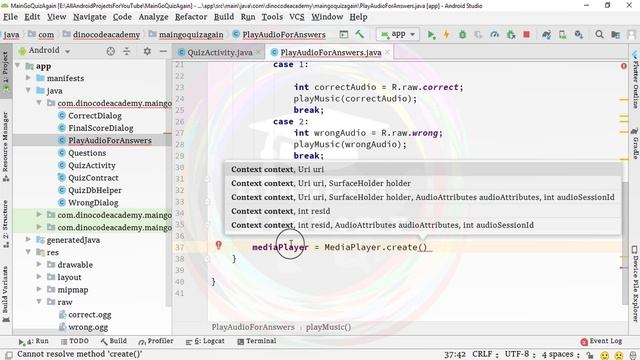Stop the running app with the red square
The height and width of the screenshot is (360, 640).
[x=527, y=35]
